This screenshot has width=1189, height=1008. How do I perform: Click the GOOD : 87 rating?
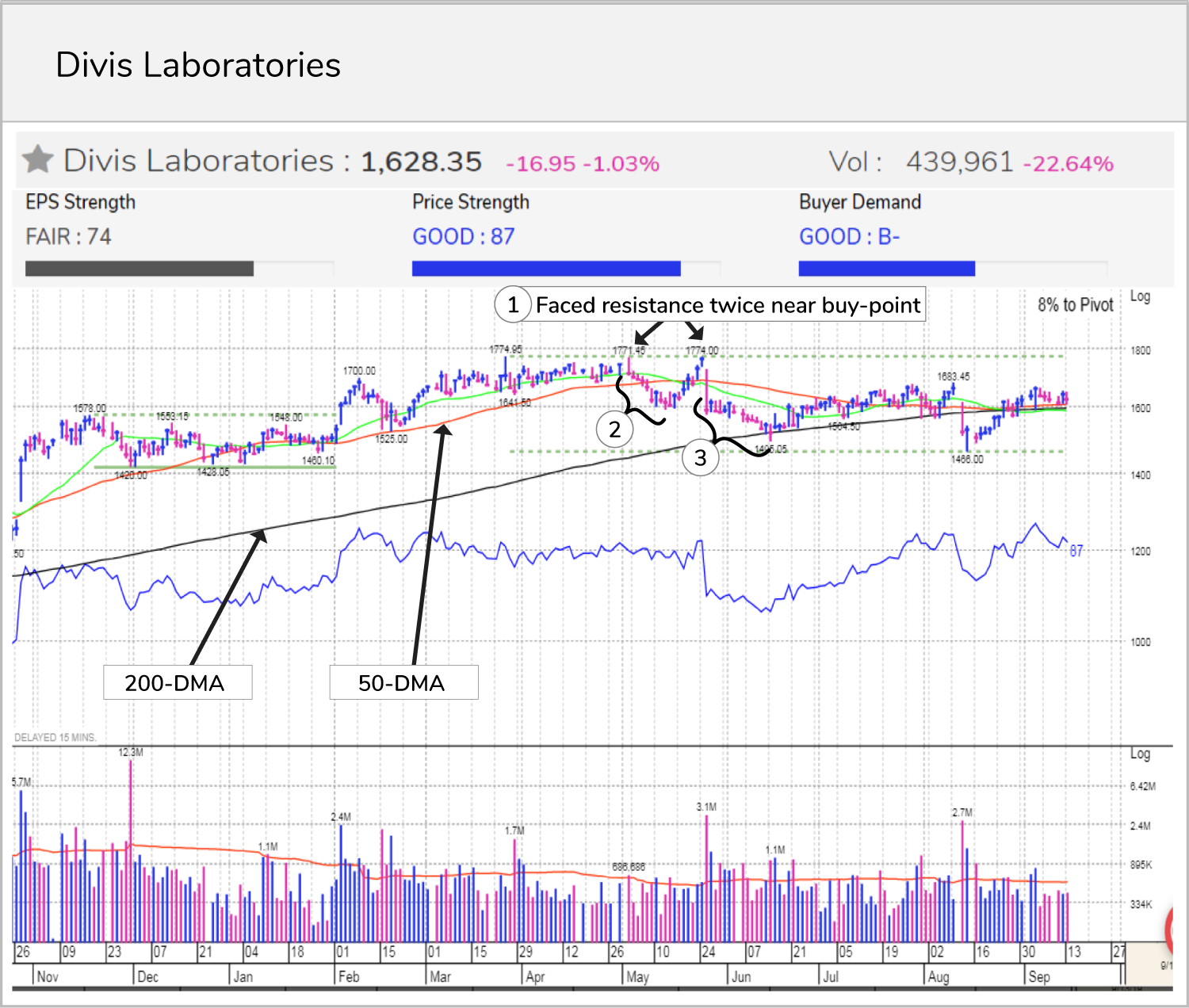(464, 236)
